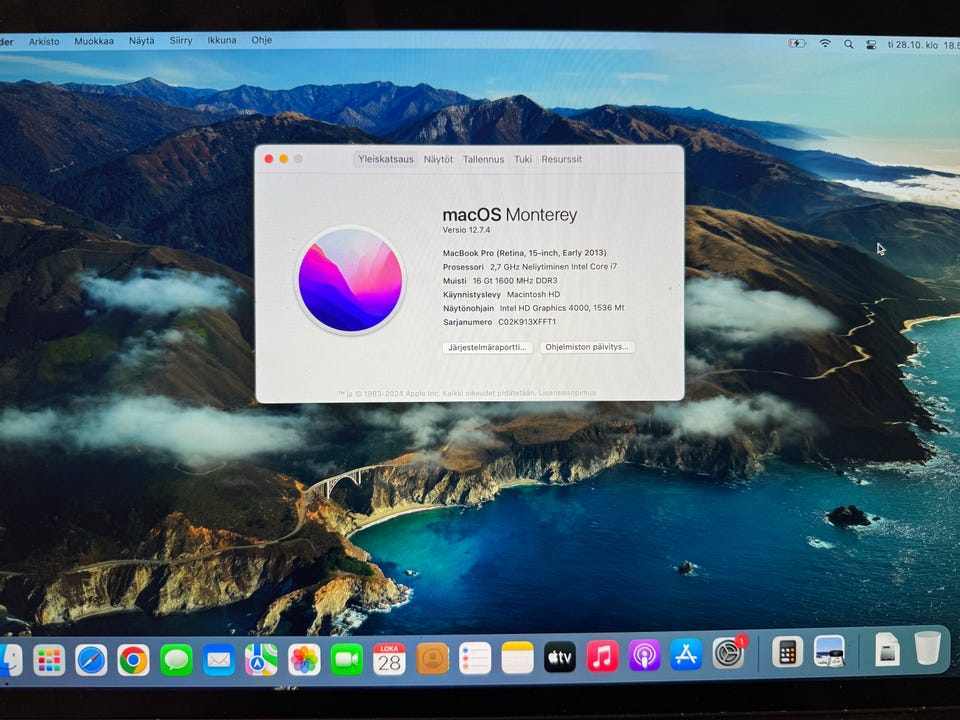Image resolution: width=960 pixels, height=720 pixels.
Task: Open the Music app in the Dock
Action: click(602, 656)
